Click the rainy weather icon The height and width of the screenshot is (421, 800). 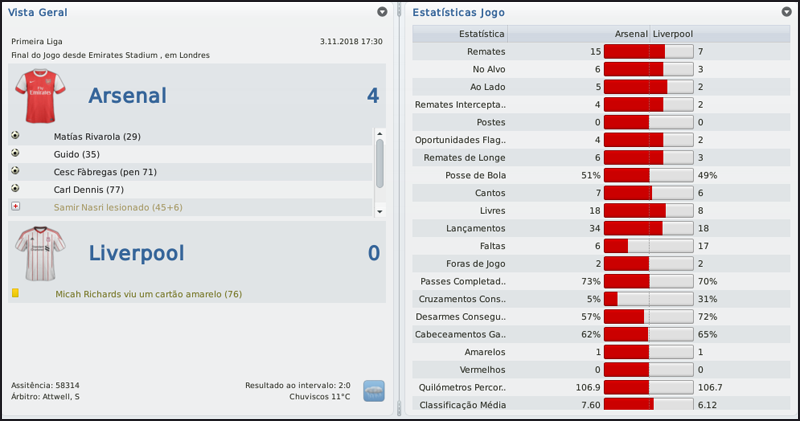[x=374, y=391]
